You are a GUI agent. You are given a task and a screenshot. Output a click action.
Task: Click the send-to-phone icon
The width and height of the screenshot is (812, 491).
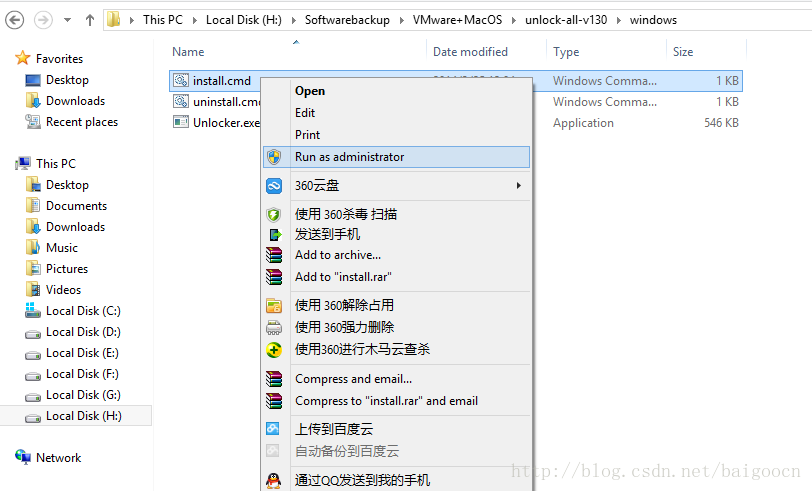pos(275,235)
